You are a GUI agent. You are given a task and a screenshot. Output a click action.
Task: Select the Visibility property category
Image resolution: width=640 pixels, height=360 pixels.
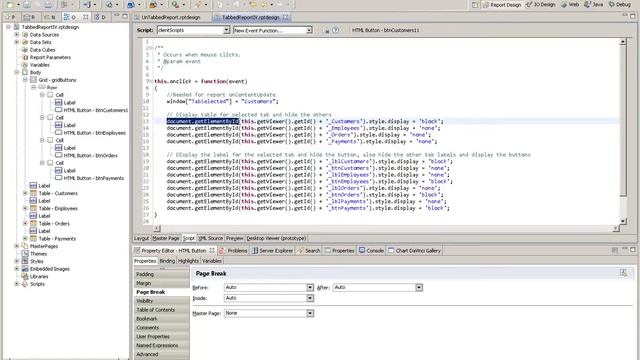click(162, 301)
